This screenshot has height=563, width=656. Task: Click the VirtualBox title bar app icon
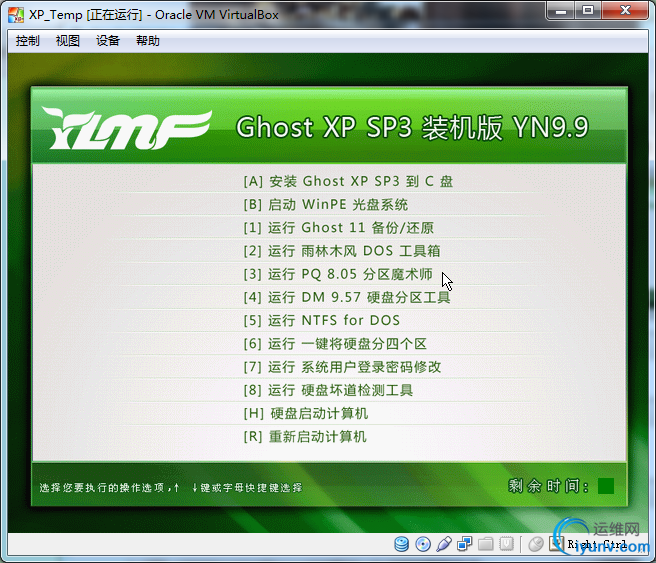coord(16,15)
